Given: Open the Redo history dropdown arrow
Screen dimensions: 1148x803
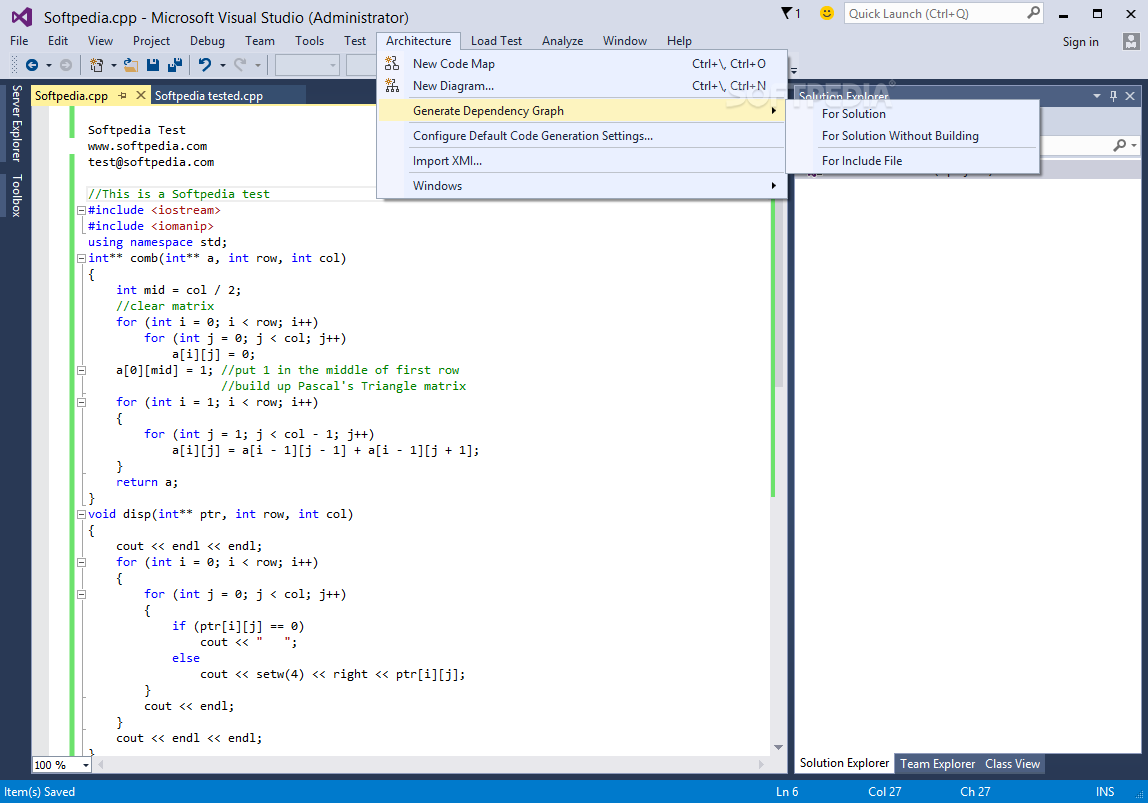Looking at the screenshot, I should pos(258,65).
